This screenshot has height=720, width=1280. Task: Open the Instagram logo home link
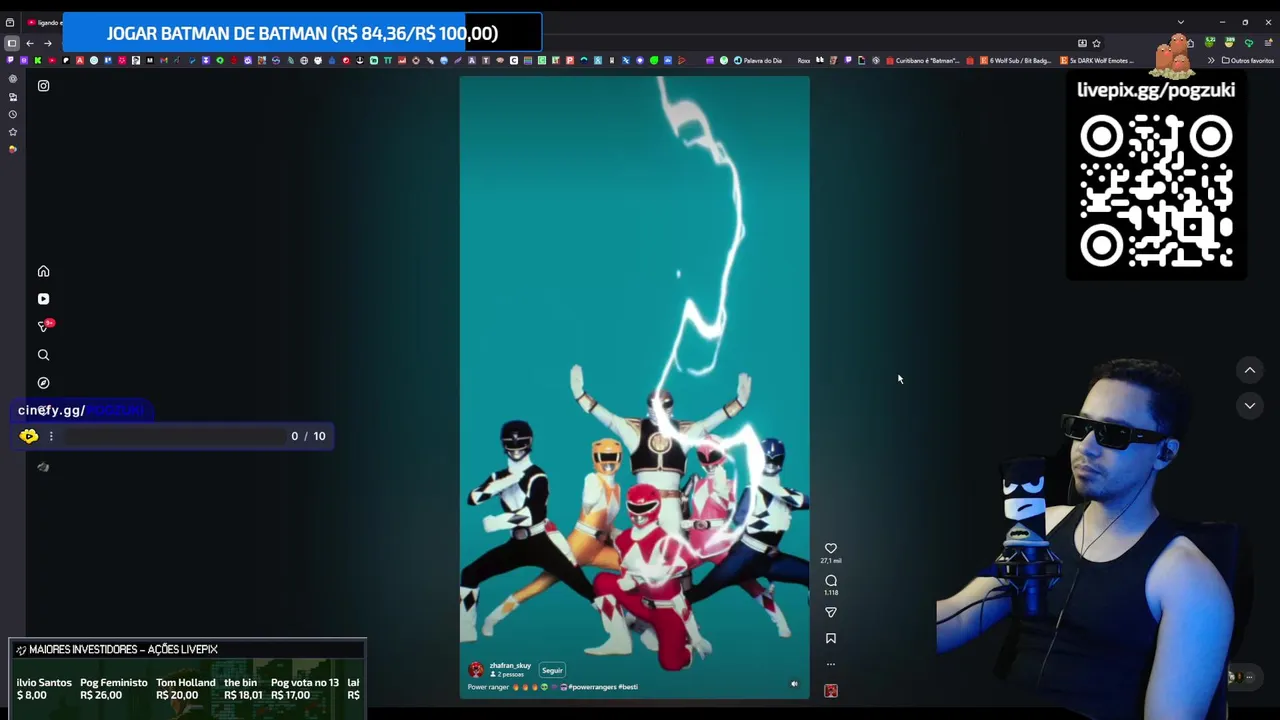(43, 86)
